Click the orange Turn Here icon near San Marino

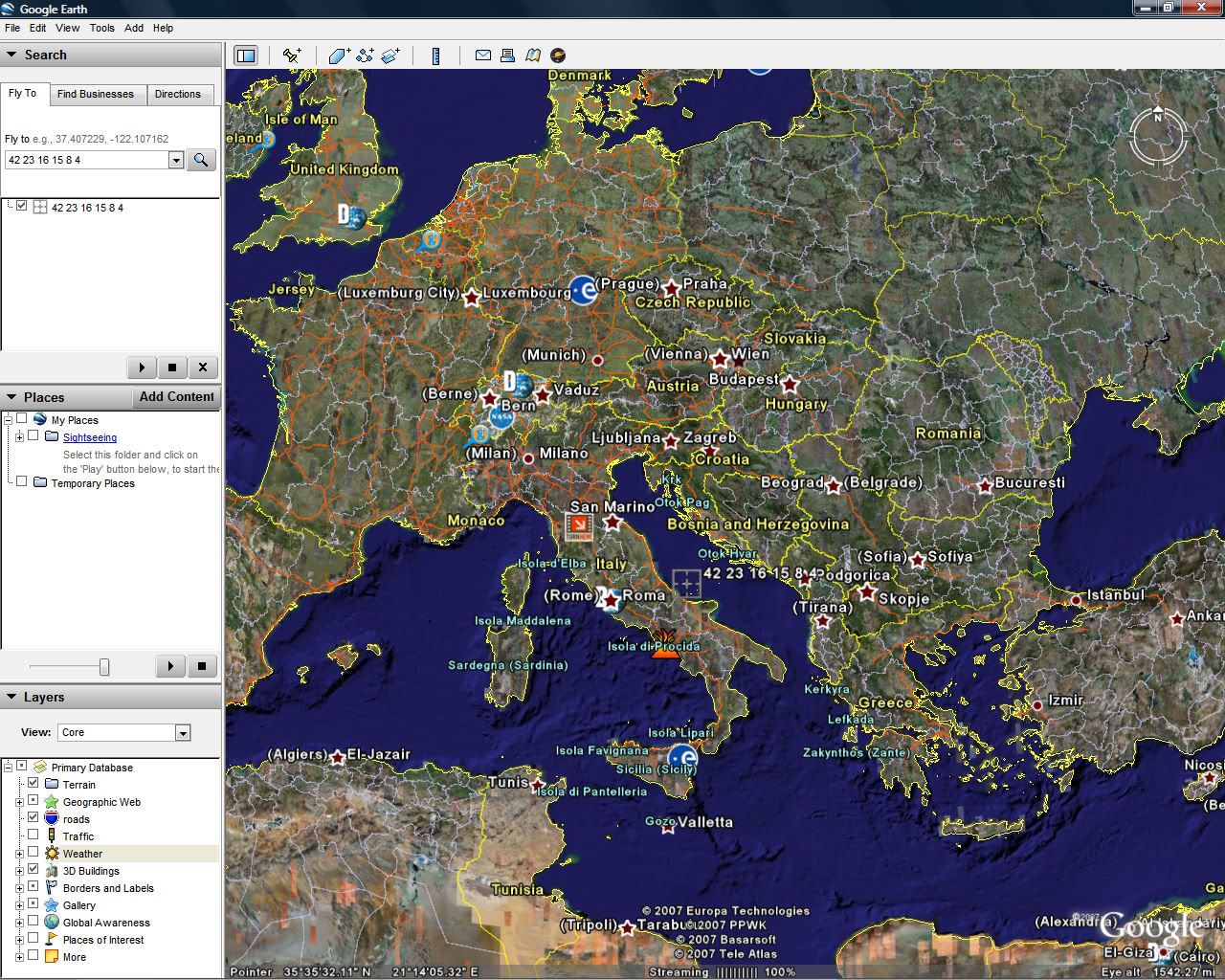point(578,527)
